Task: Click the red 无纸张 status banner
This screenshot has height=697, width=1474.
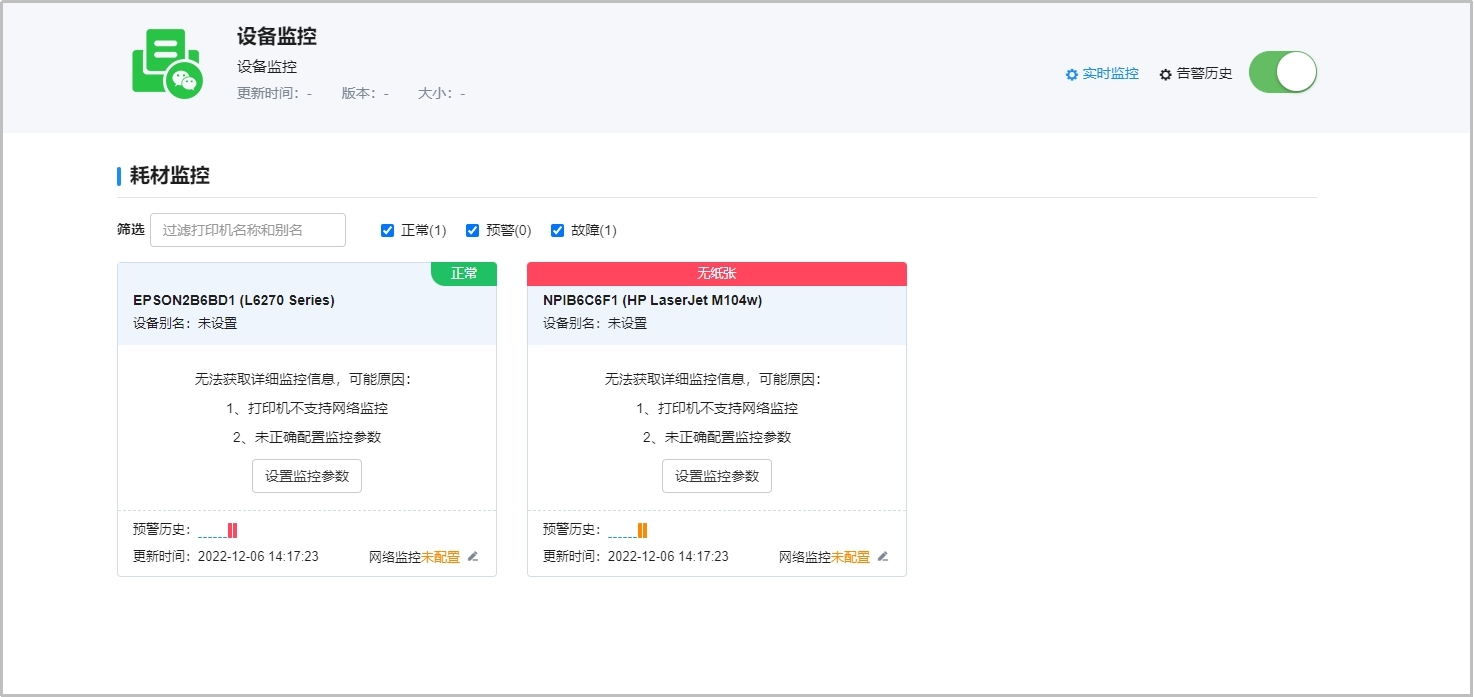Action: tap(717, 274)
